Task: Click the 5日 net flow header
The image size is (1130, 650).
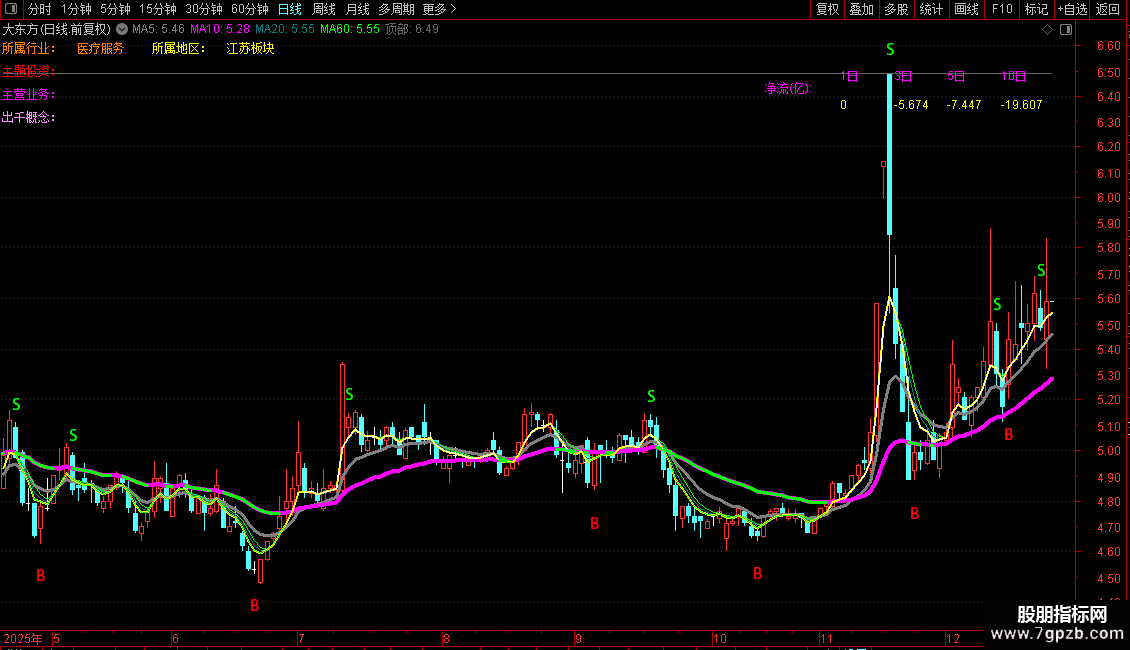Action: pos(956,76)
